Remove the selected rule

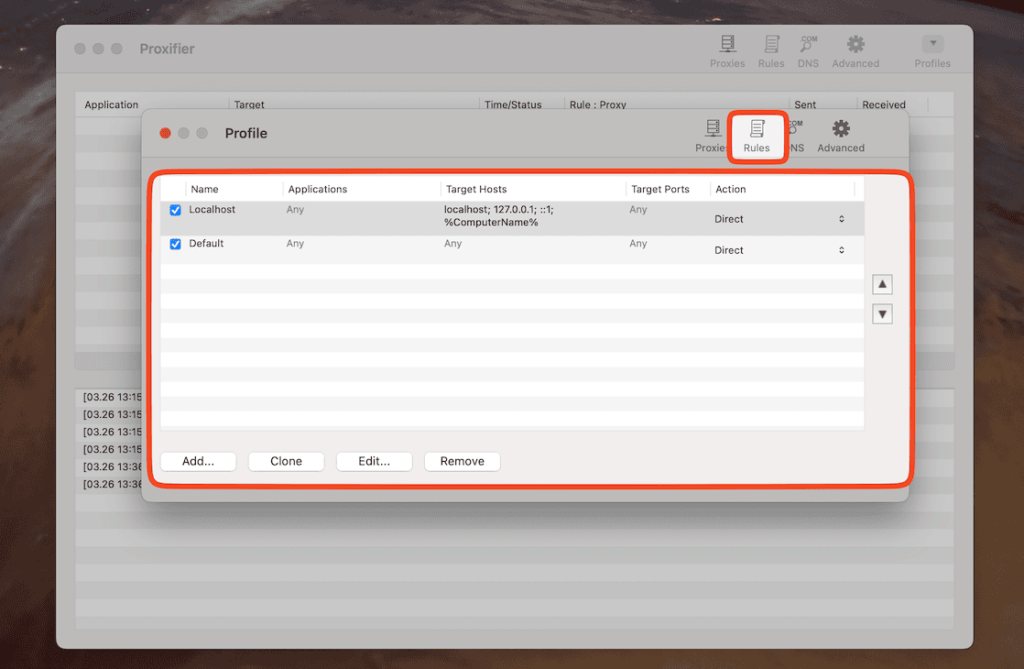pyautogui.click(x=461, y=461)
